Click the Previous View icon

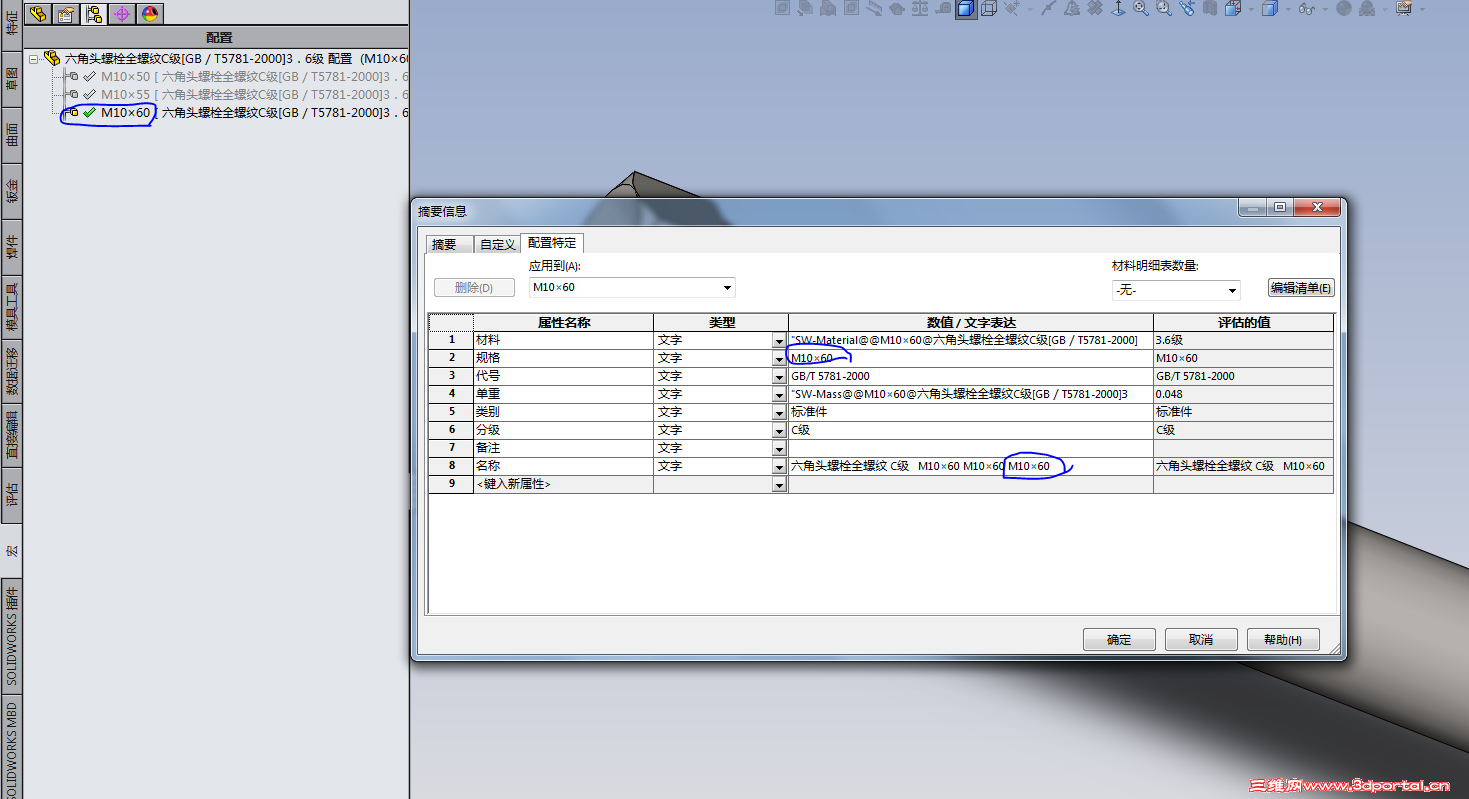click(x=1187, y=9)
